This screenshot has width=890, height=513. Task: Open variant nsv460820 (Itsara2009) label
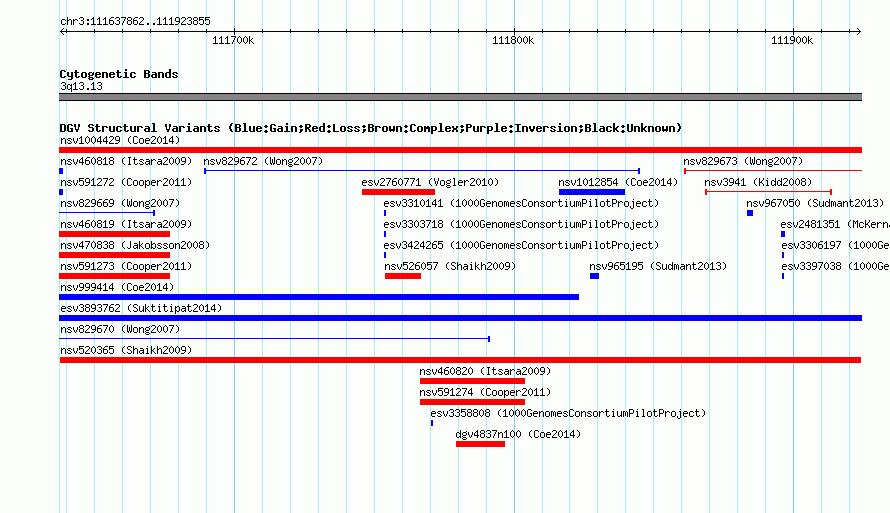(x=485, y=371)
